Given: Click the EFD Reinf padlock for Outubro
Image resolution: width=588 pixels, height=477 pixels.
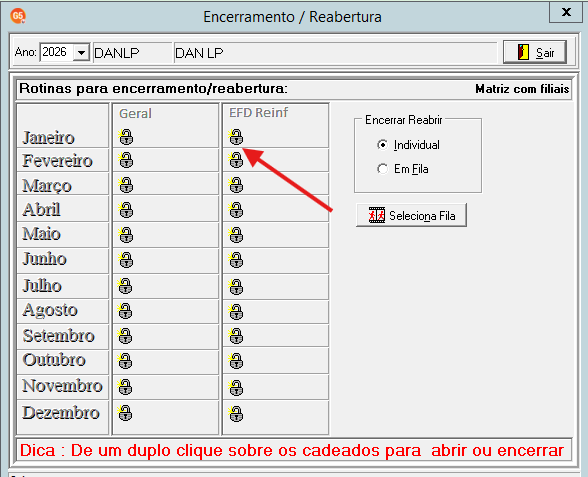Looking at the screenshot, I should coord(236,361).
